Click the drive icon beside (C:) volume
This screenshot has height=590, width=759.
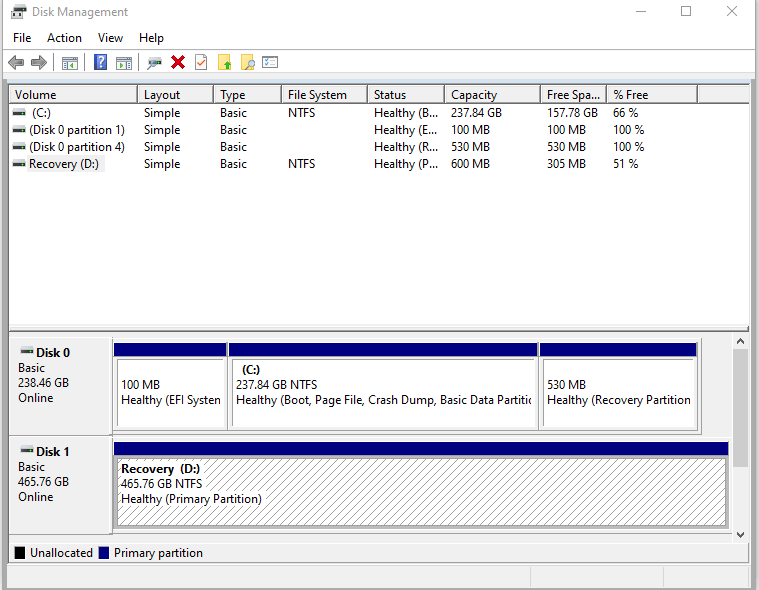(x=19, y=113)
